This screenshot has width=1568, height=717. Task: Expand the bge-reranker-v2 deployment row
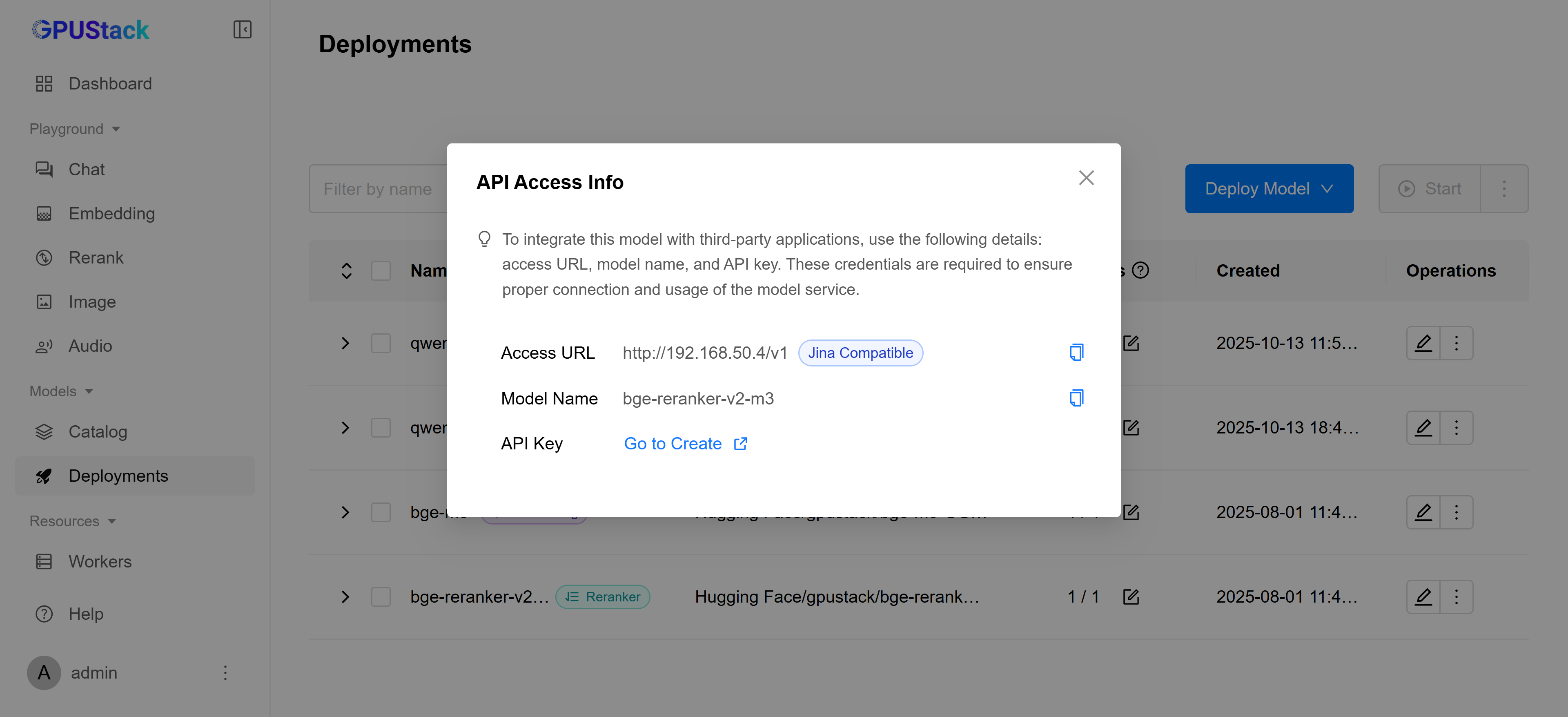(x=345, y=596)
